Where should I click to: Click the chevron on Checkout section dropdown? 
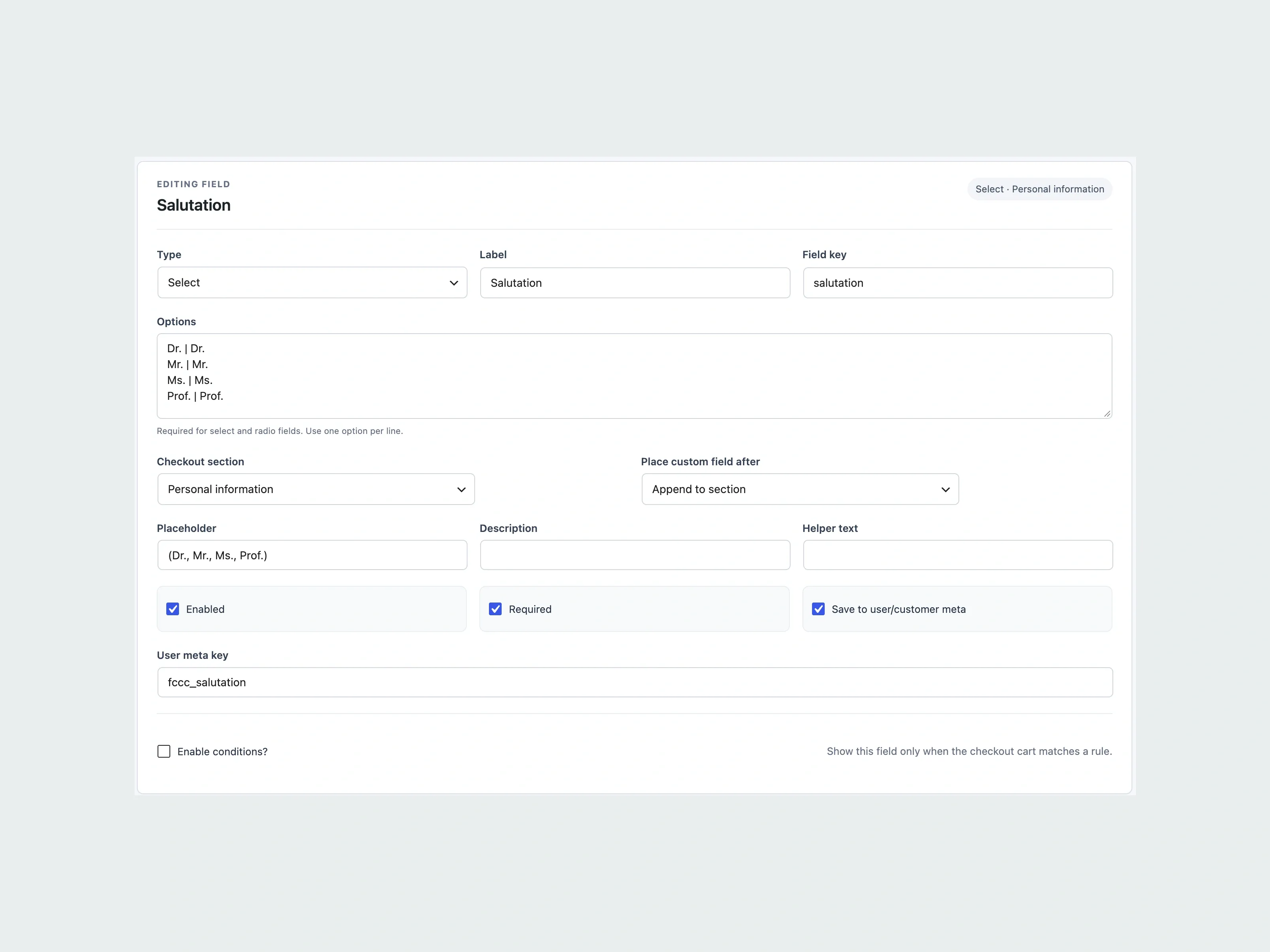[x=461, y=489]
